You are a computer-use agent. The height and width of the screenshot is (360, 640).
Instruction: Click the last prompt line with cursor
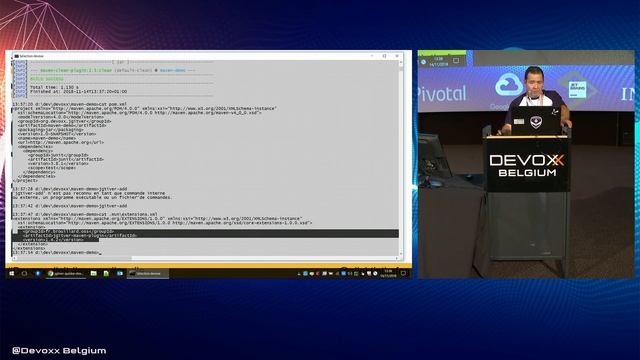pyautogui.click(x=57, y=253)
